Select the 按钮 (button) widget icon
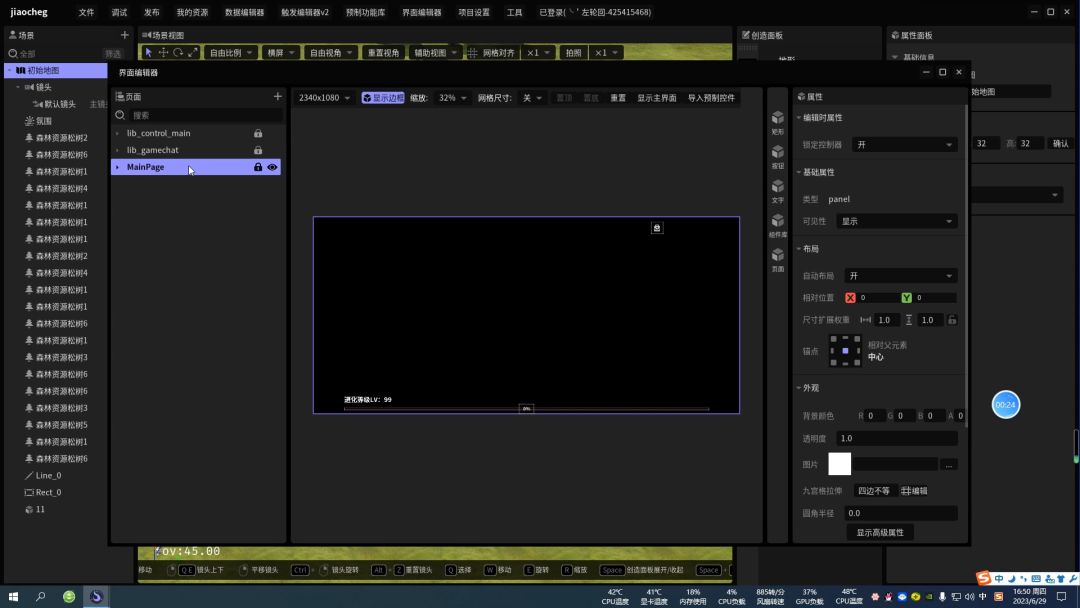The image size is (1080, 608). 777,154
